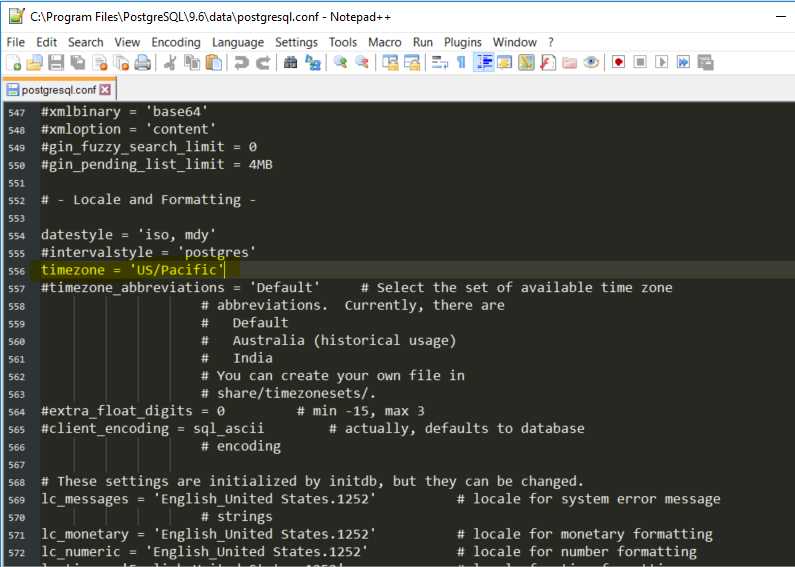This screenshot has height=567, width=795.
Task: Click the Close All documents icon
Action: (x=121, y=62)
